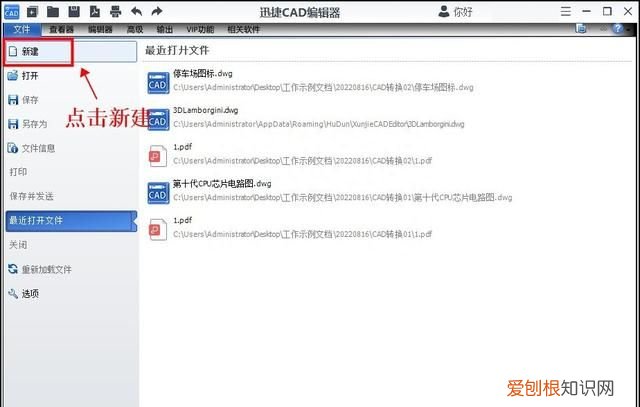
Task: Open 文件信息 in the file menu
Action: pos(71,148)
